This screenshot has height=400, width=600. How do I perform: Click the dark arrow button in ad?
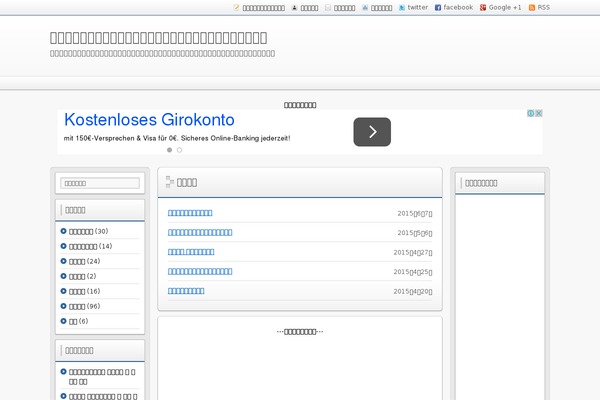[372, 132]
